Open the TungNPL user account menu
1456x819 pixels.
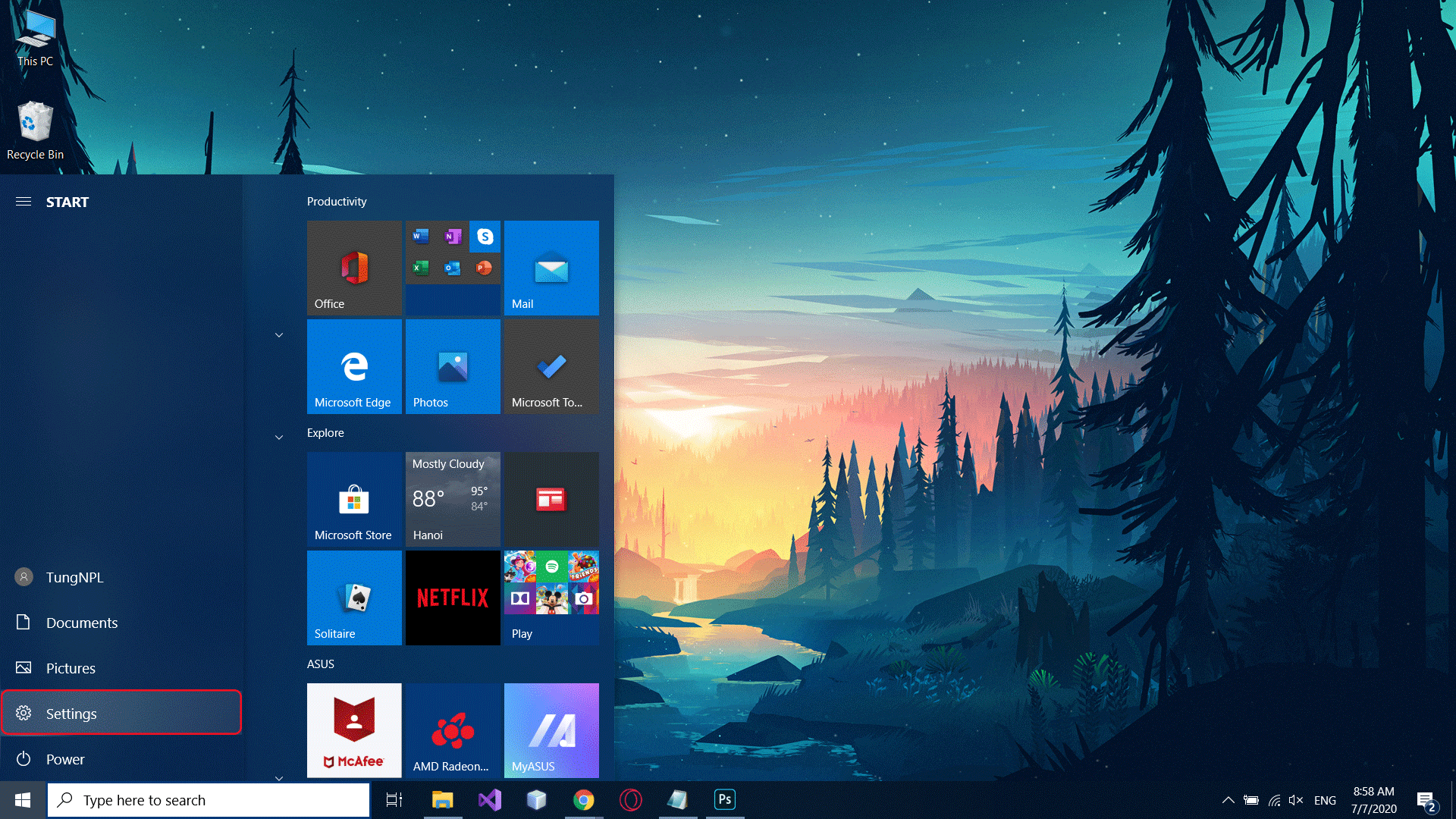(121, 577)
